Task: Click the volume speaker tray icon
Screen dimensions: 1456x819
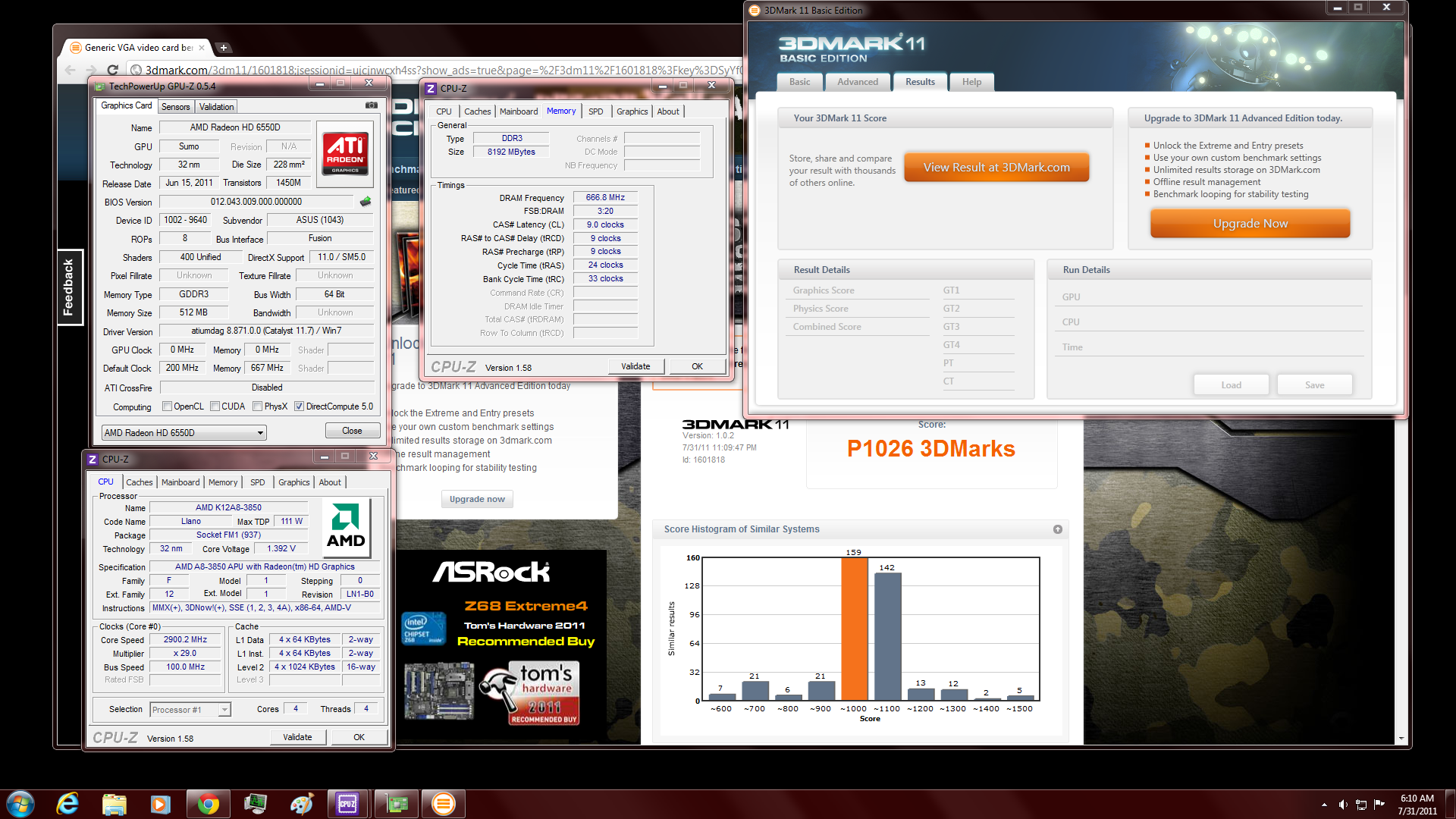Action: click(1342, 805)
